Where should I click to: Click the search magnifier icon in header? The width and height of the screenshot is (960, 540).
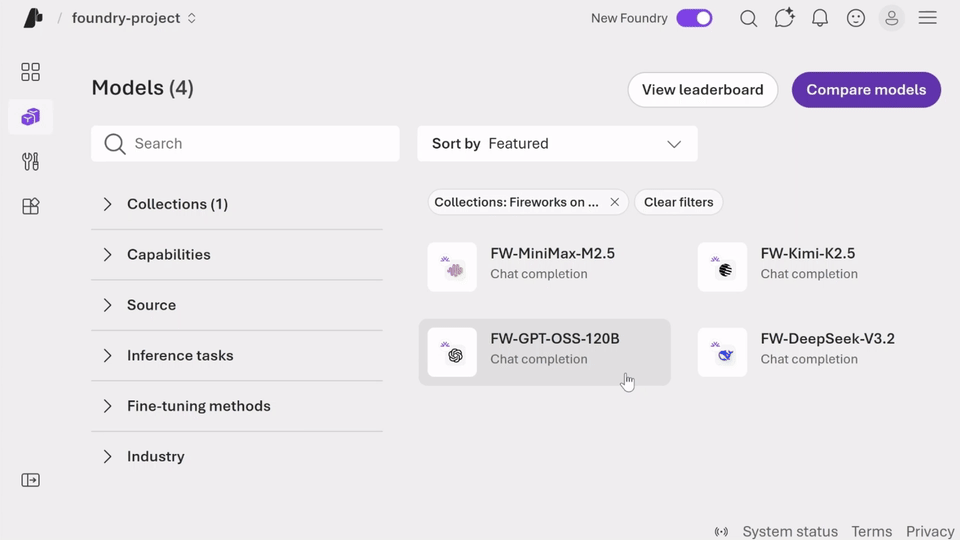tap(748, 18)
